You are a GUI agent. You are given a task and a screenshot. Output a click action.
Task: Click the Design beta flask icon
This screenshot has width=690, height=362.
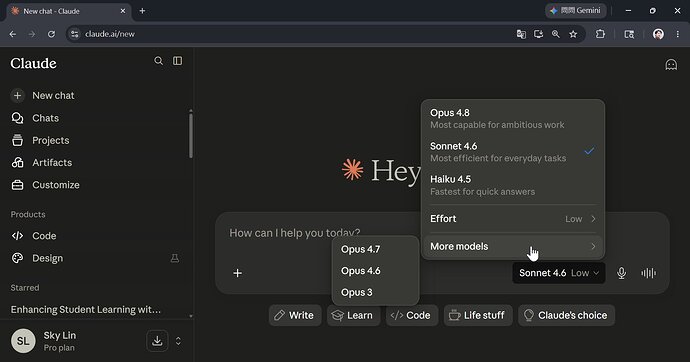[175, 258]
